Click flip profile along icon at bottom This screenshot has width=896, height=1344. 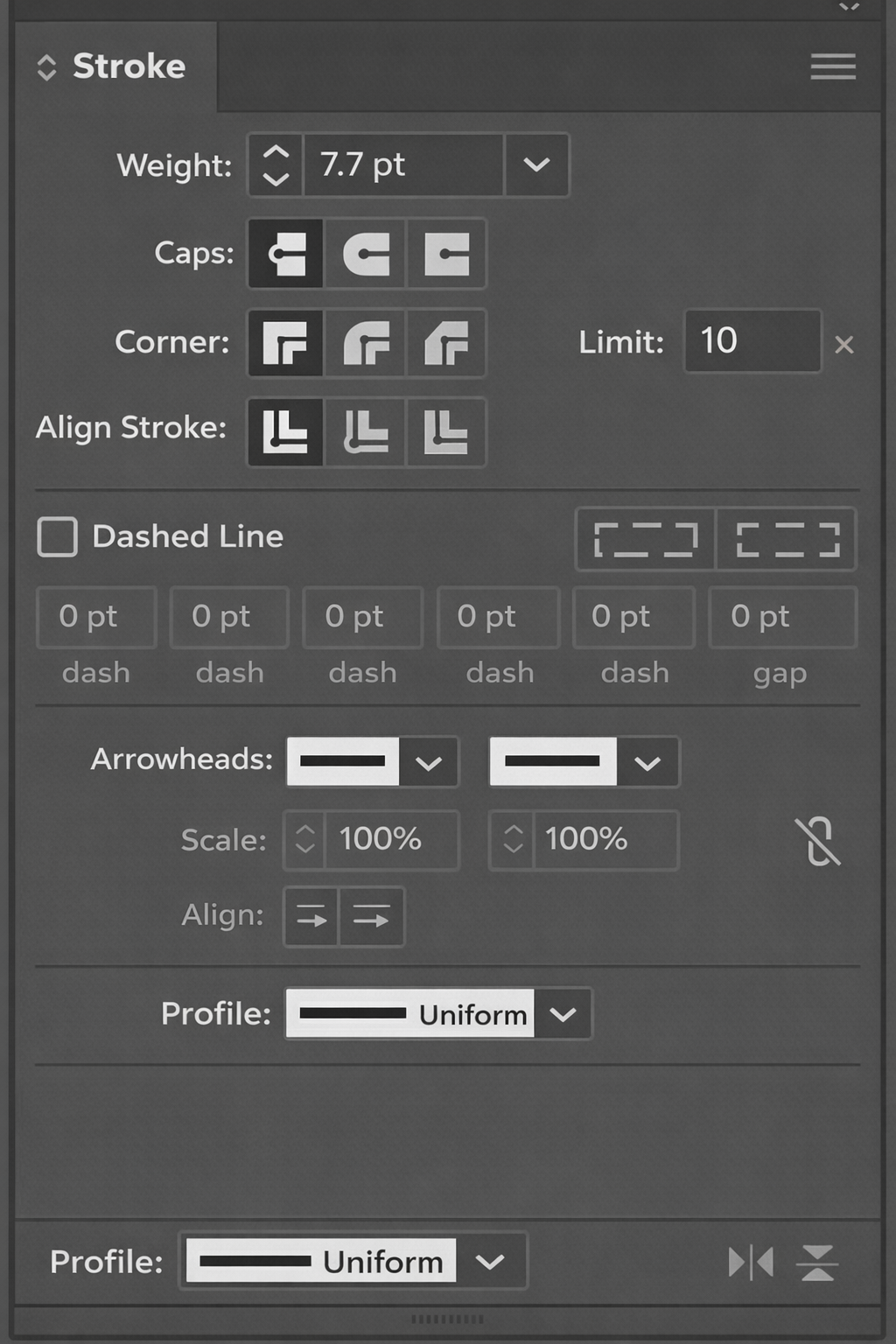[751, 1262]
